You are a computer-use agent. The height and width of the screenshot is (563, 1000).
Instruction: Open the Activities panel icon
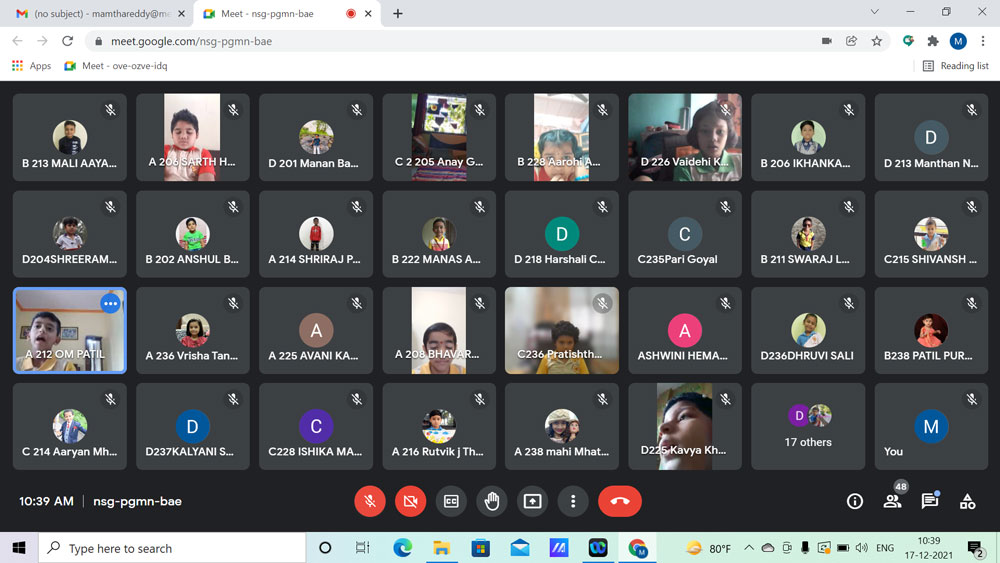click(x=967, y=501)
